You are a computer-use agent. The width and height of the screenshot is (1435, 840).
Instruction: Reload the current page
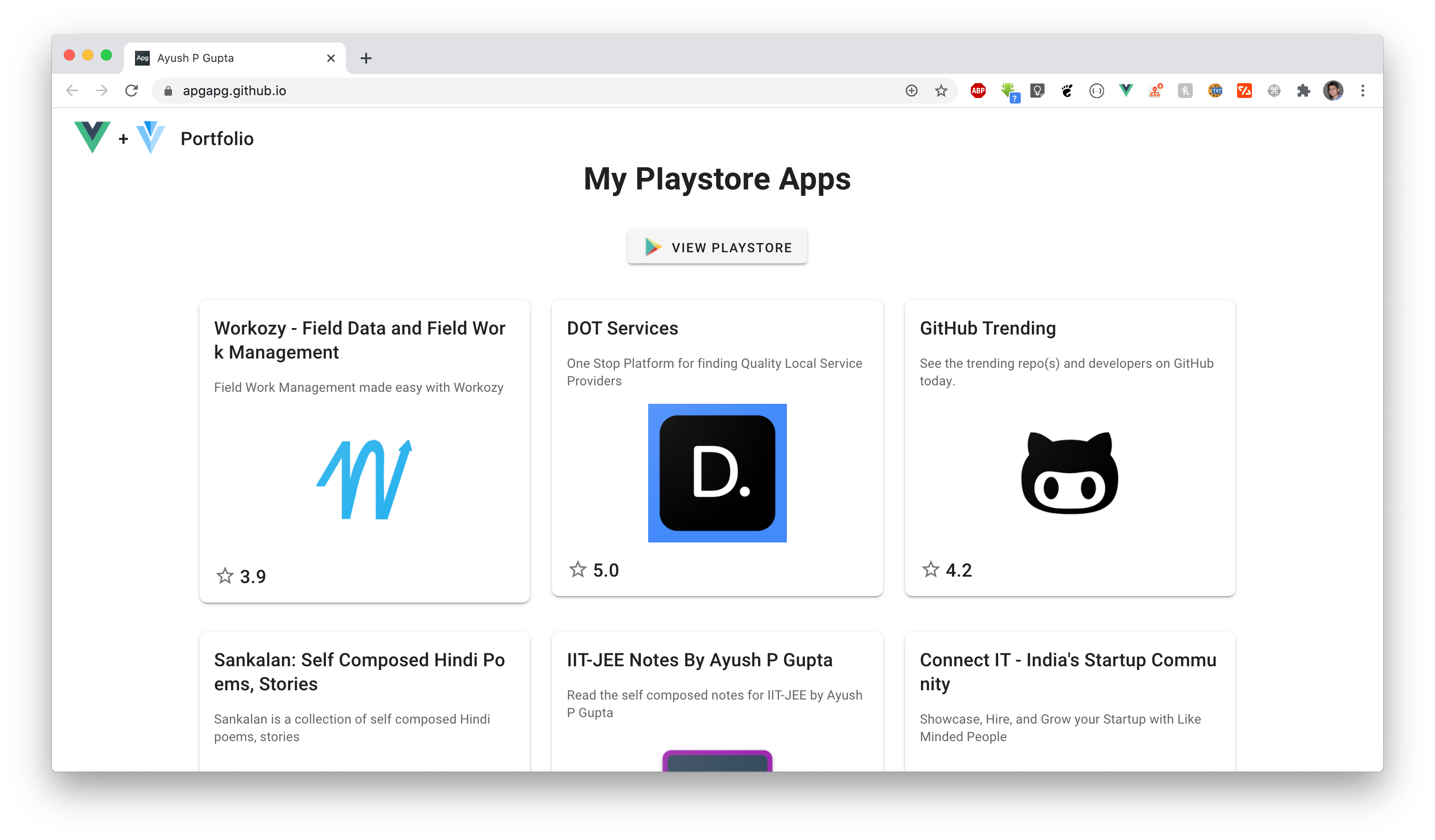click(x=132, y=91)
